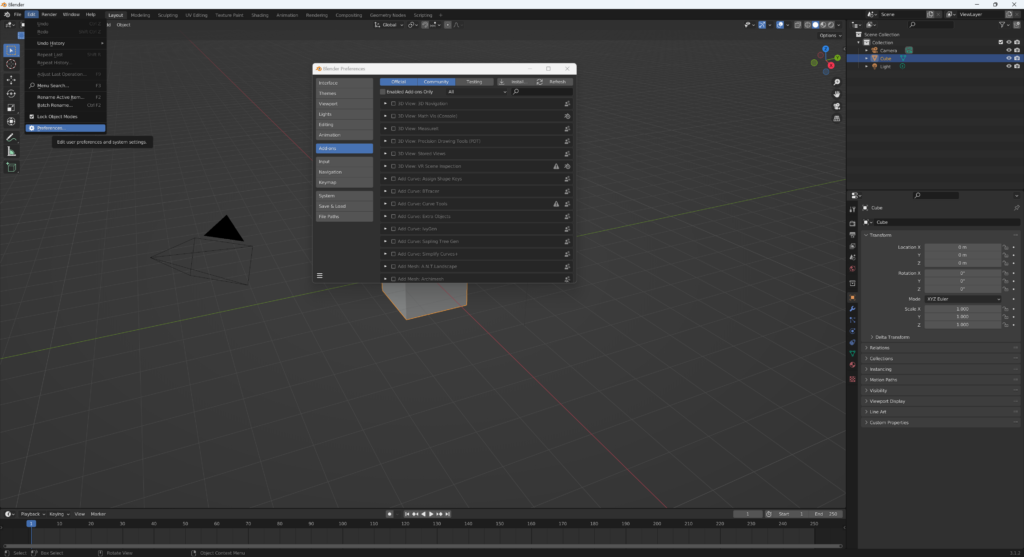Open the rotation Mode XYZ Euler dropdown

pos(963,299)
